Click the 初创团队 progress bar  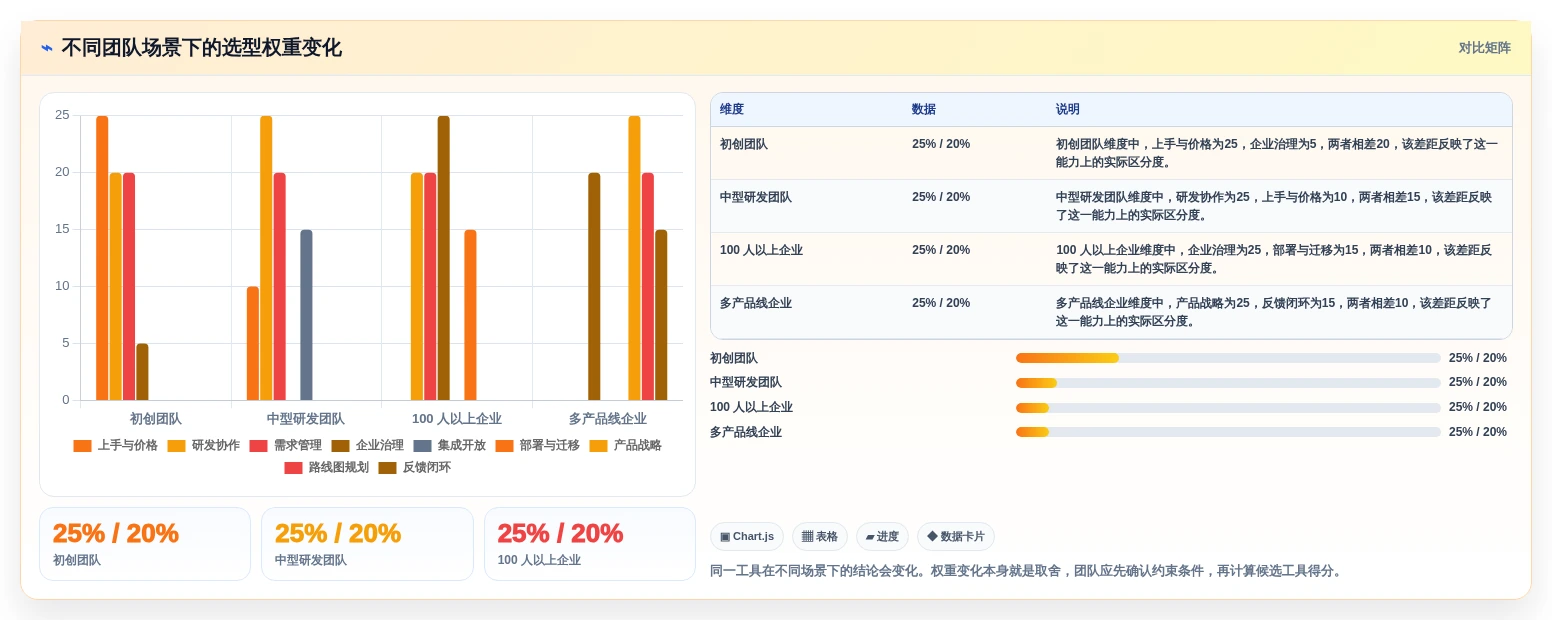(1228, 358)
